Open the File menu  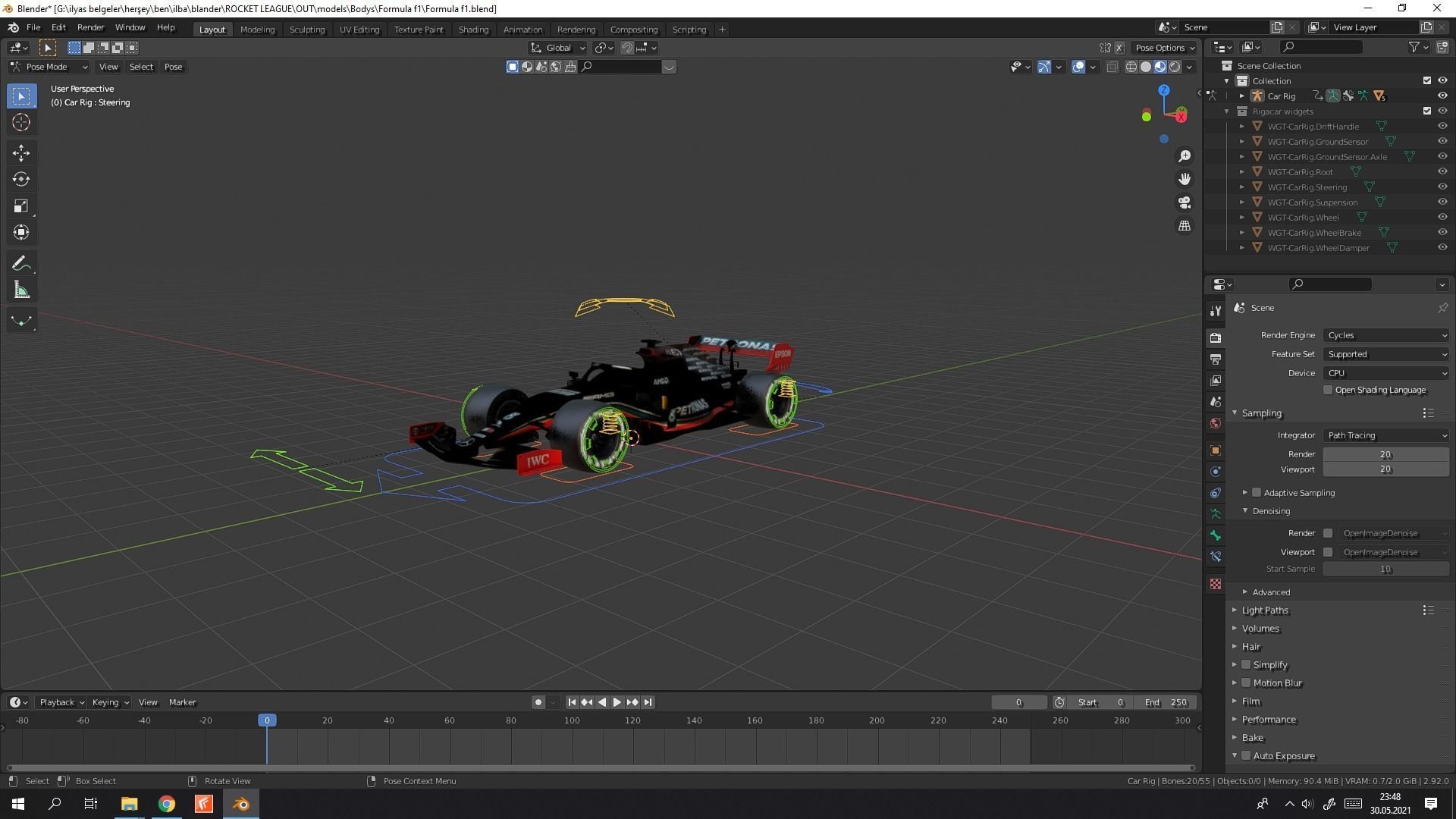click(x=33, y=27)
